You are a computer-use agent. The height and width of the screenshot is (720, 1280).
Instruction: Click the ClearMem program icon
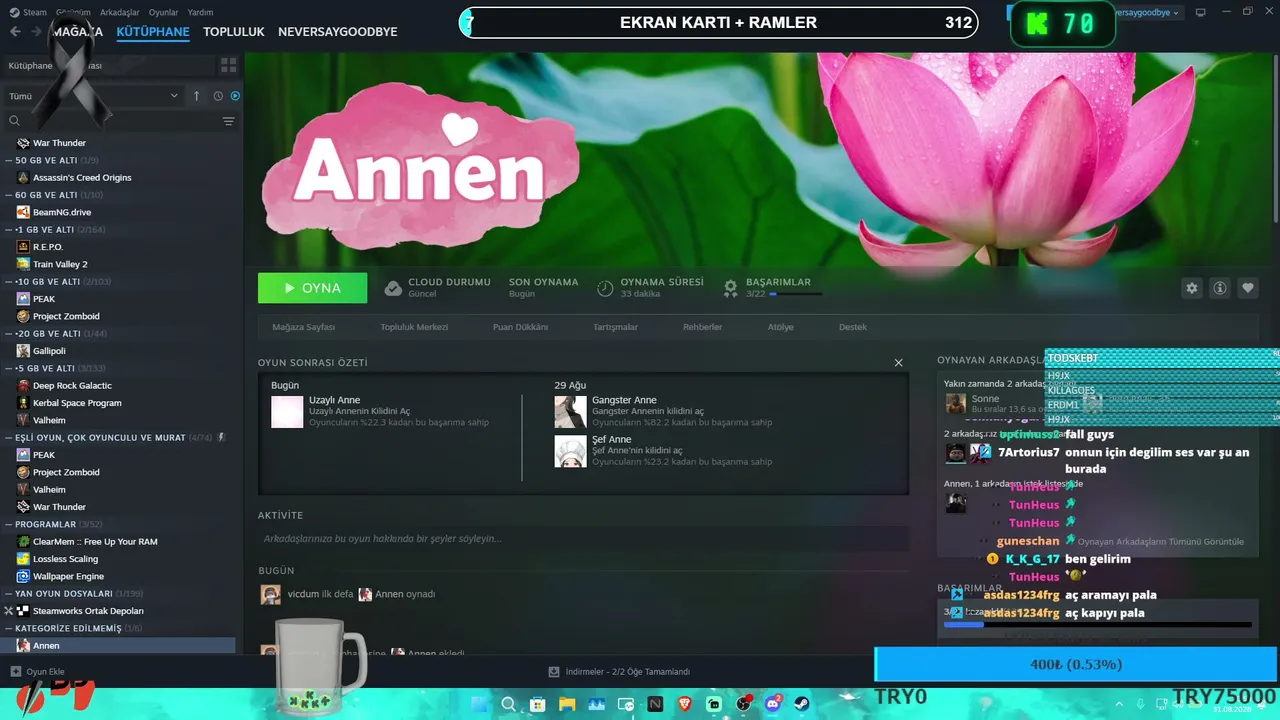pyautogui.click(x=24, y=542)
